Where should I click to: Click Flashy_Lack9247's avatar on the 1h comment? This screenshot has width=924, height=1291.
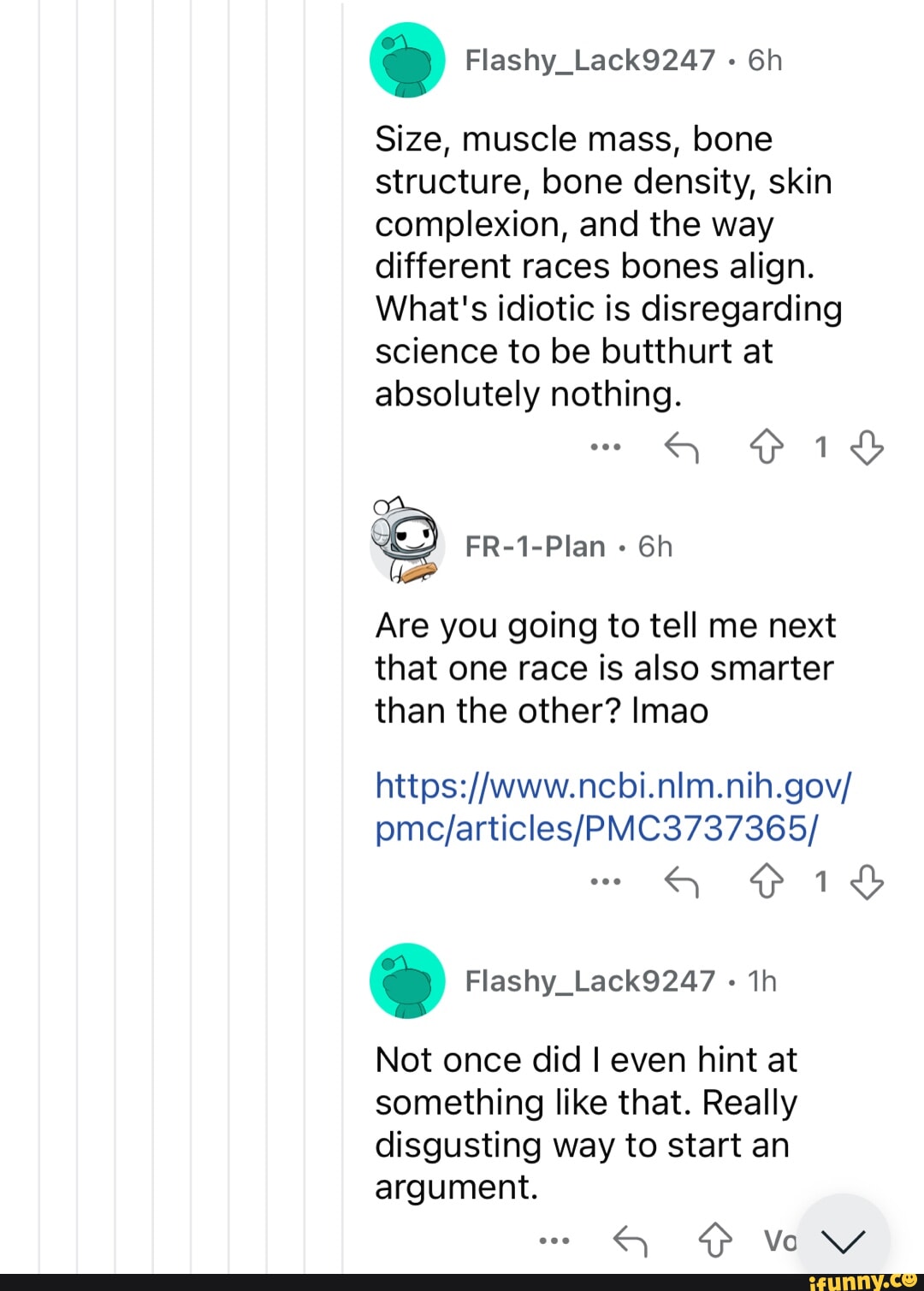pos(407,980)
